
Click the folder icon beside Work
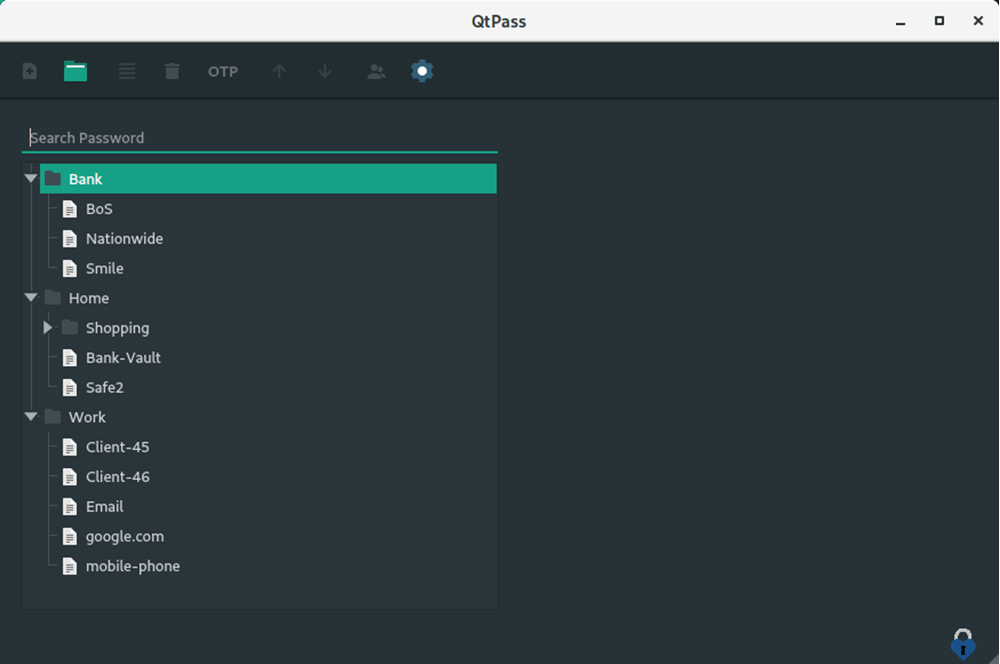(53, 417)
